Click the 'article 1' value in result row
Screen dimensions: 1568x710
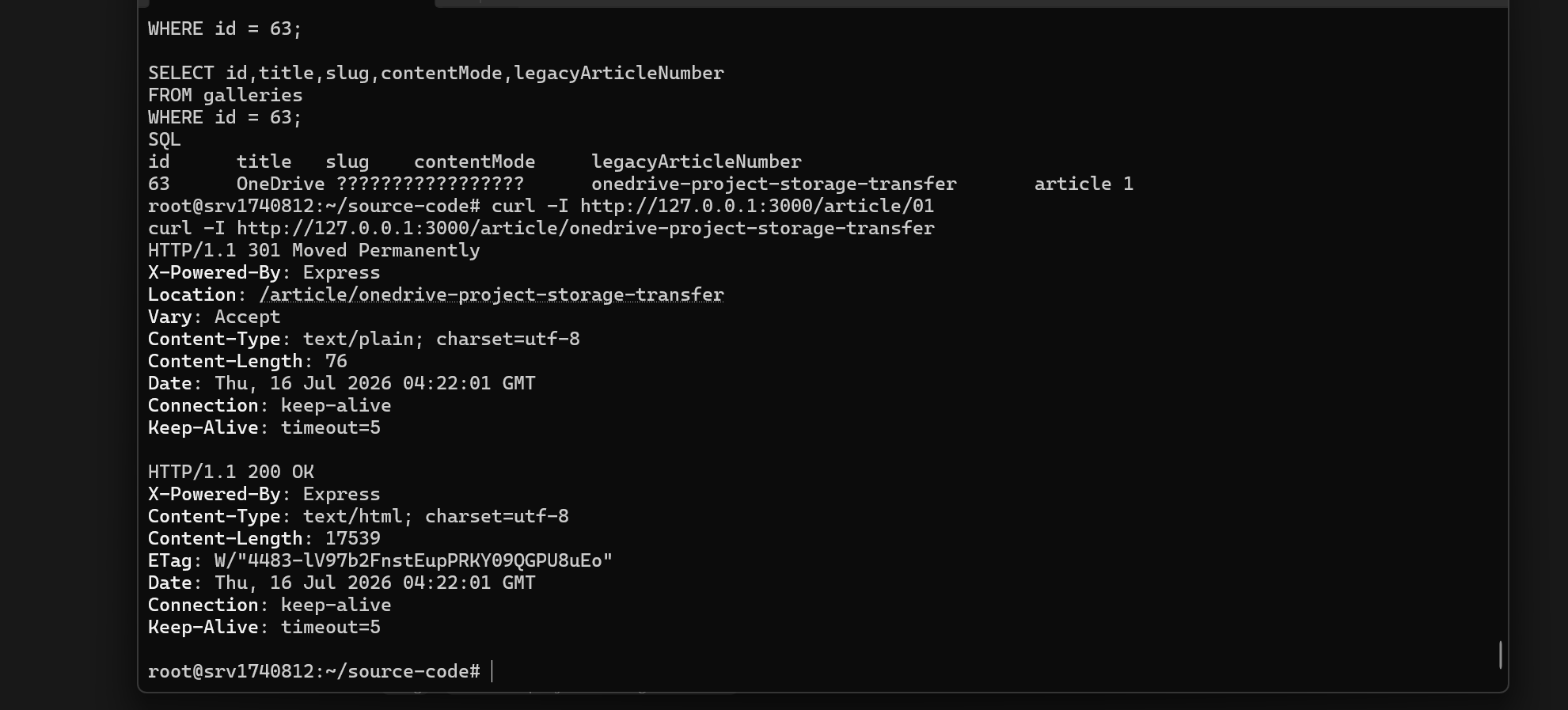[1084, 184]
